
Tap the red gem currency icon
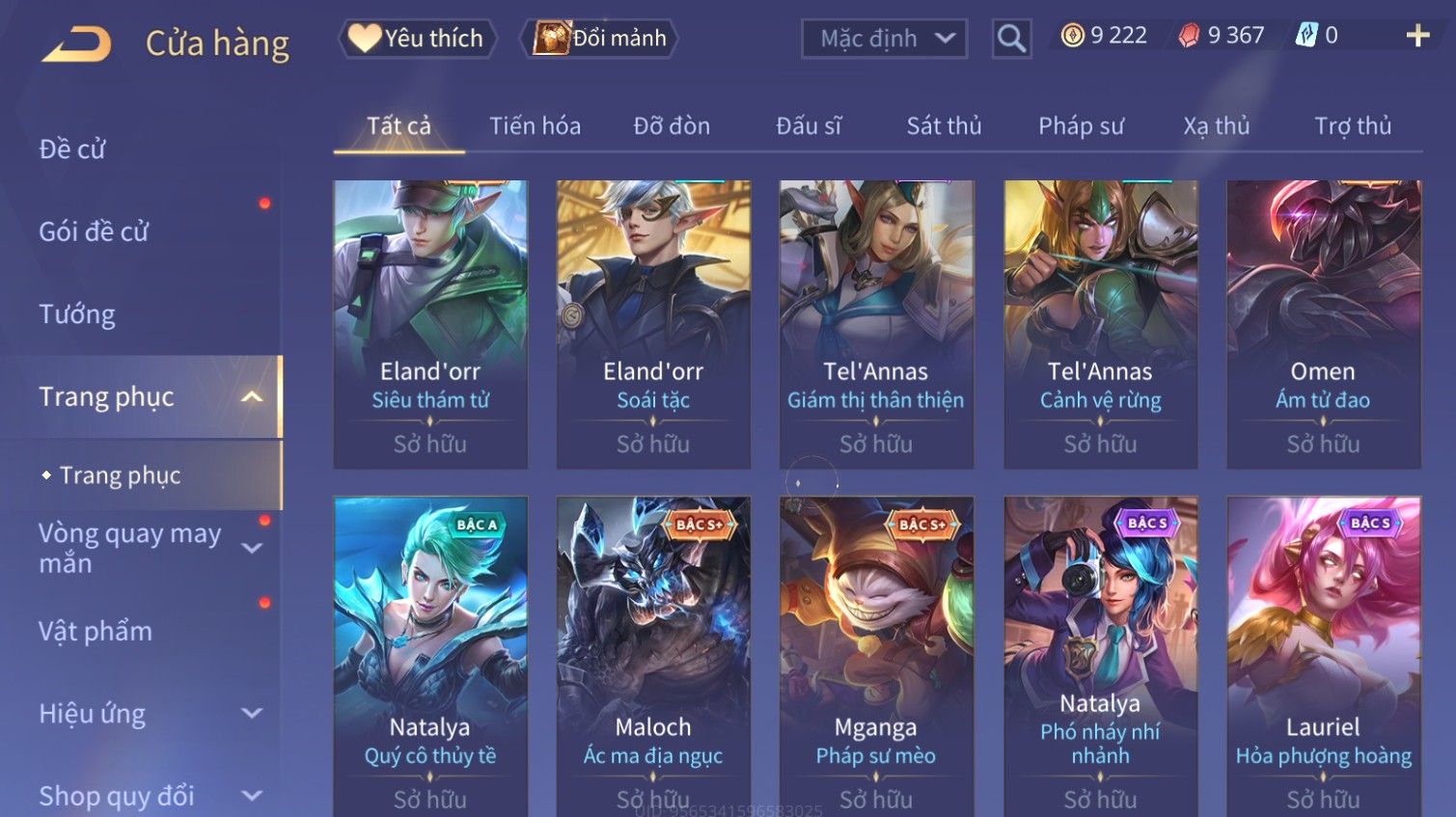point(1189,36)
